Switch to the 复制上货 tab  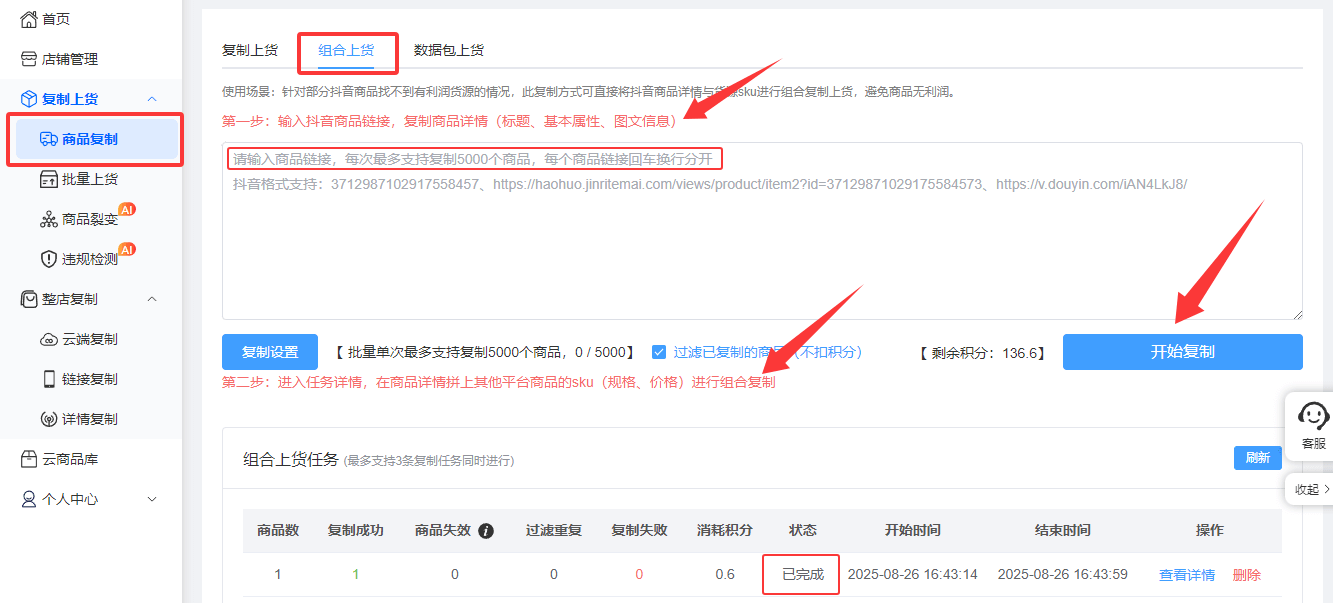point(250,50)
